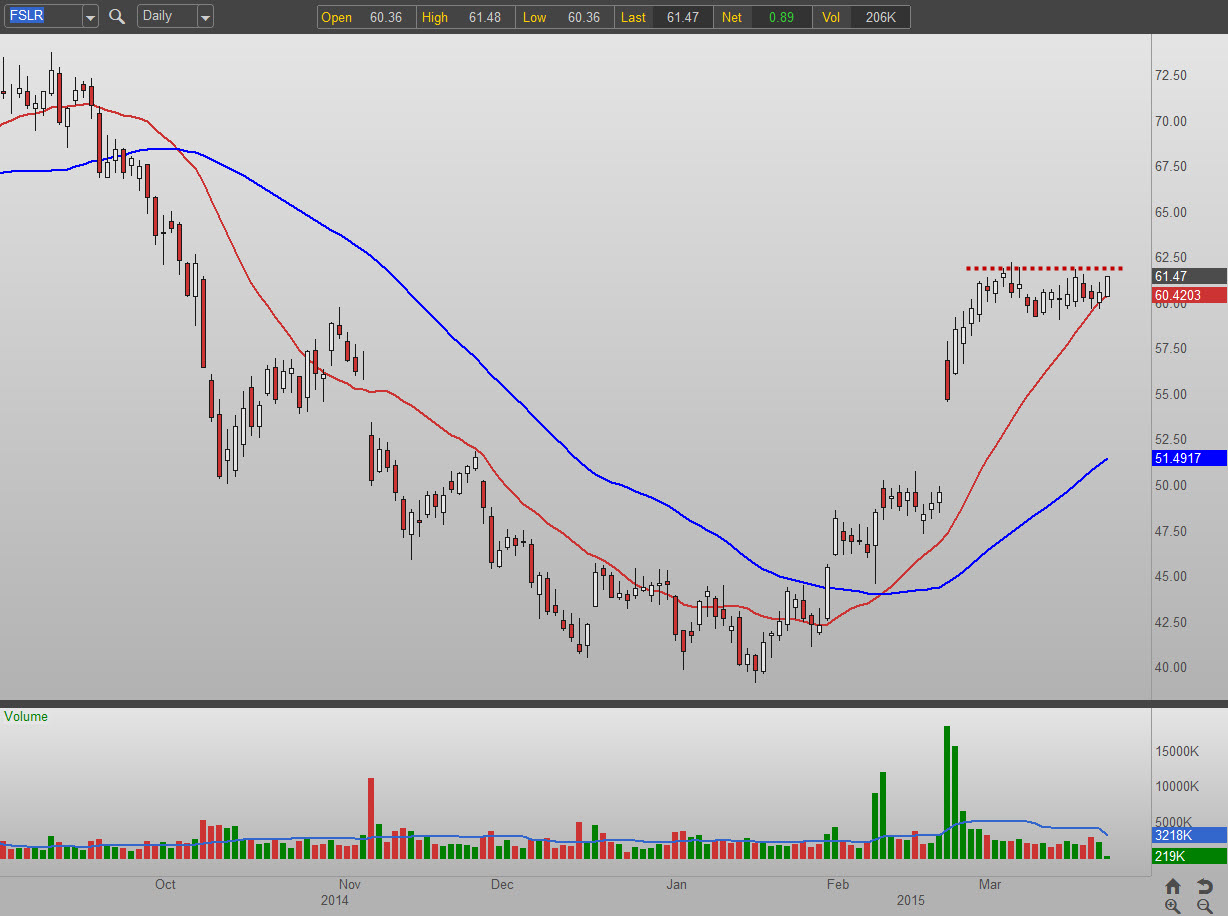Click the red dotted resistance line
This screenshot has height=916, width=1228.
[1040, 268]
